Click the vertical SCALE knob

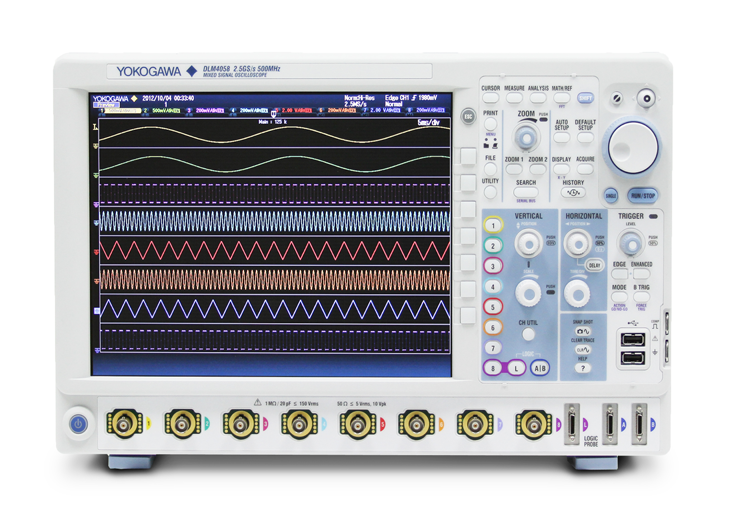tap(528, 293)
